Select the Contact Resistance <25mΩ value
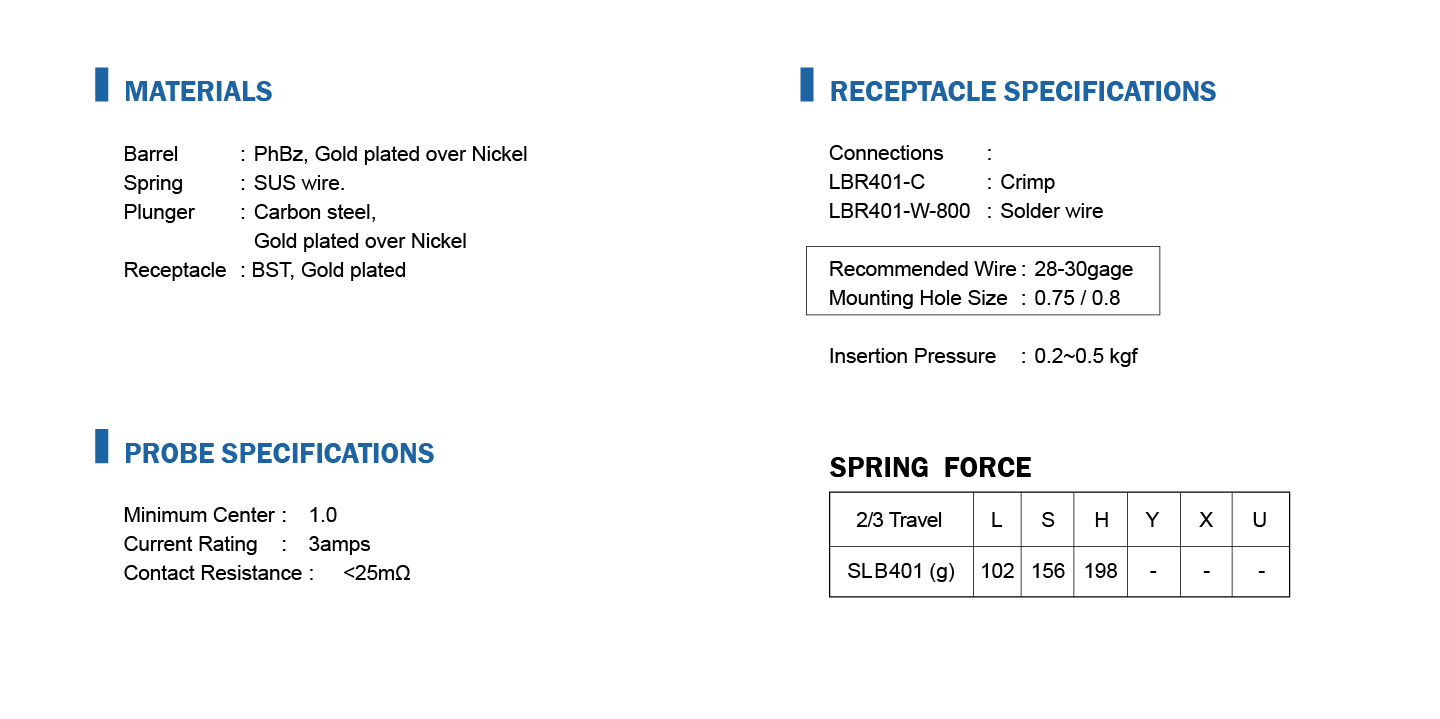The width and height of the screenshot is (1440, 719). (x=377, y=573)
